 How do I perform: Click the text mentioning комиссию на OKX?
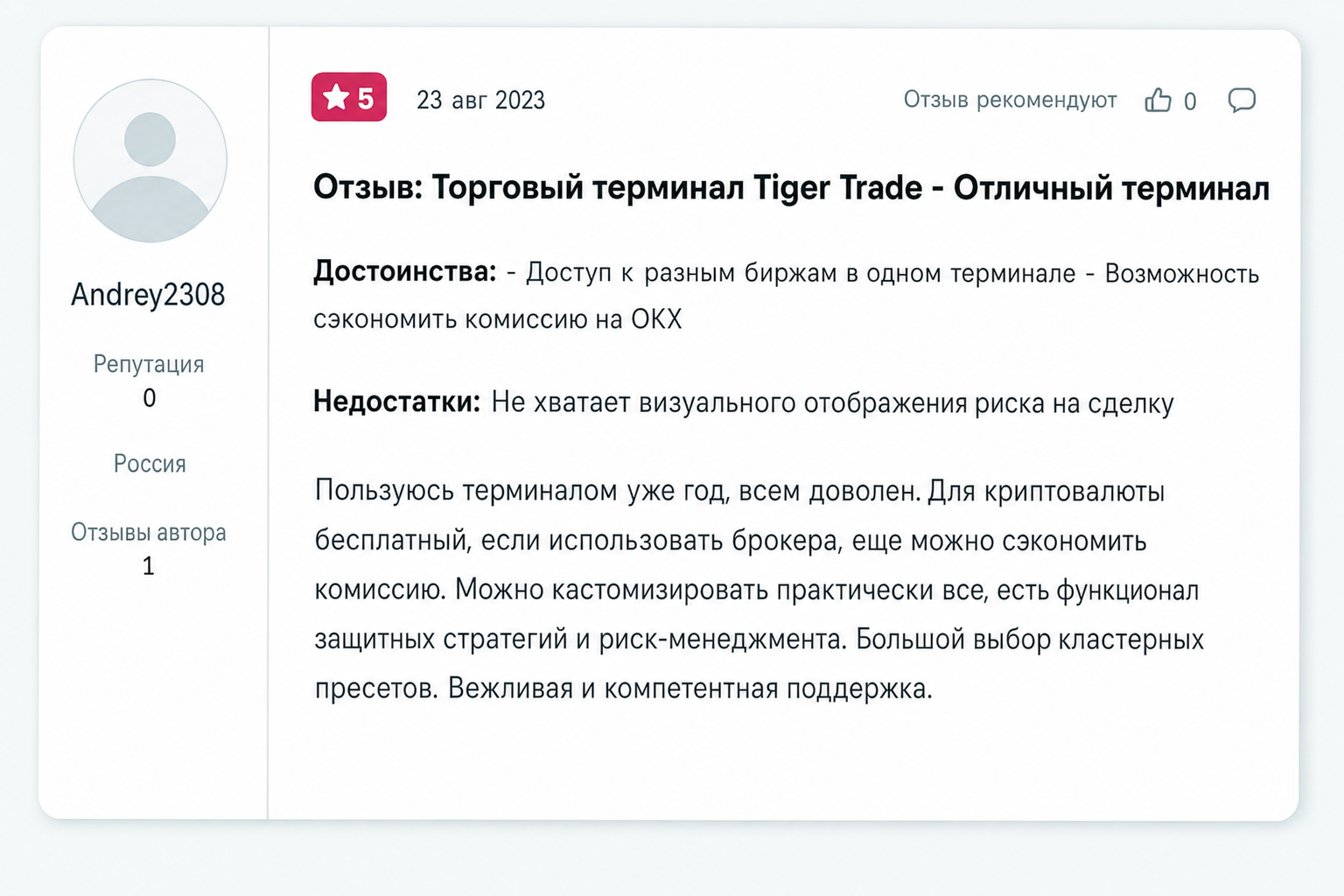point(573,319)
